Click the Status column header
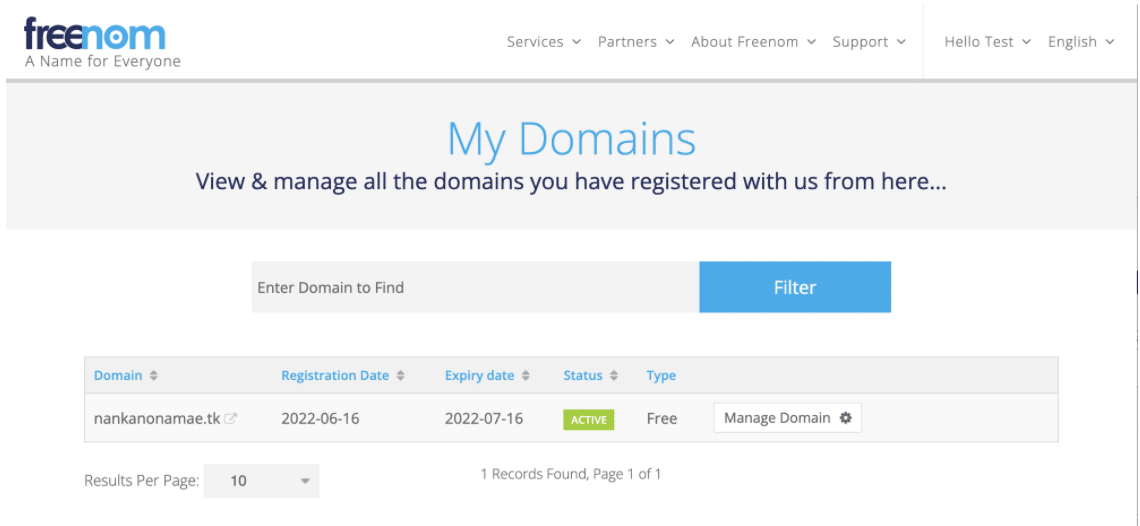The image size is (1140, 526). (x=583, y=376)
